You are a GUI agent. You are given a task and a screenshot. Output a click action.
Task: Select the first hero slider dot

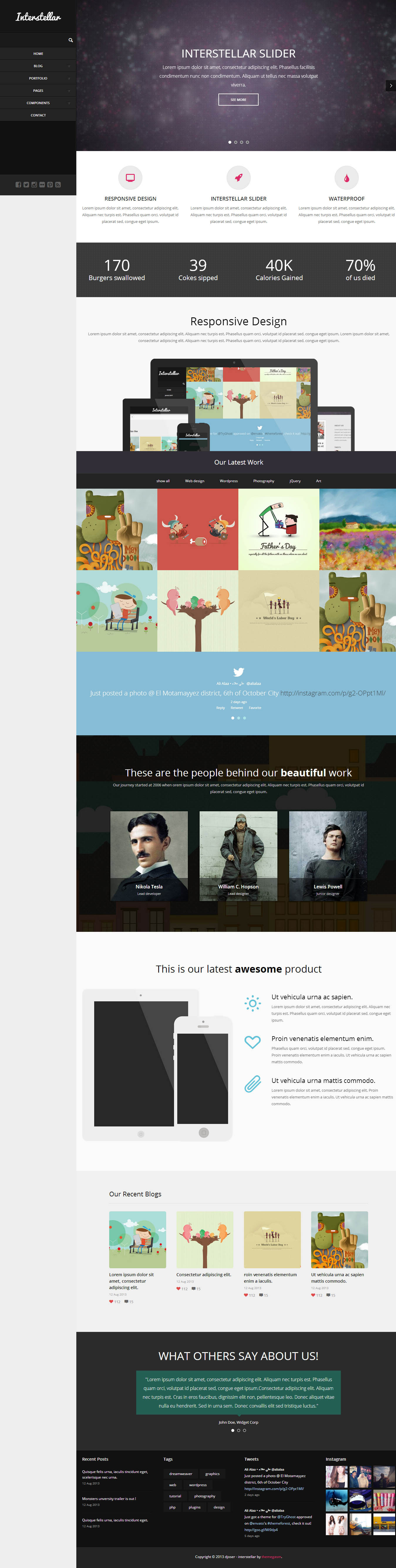pos(230,143)
